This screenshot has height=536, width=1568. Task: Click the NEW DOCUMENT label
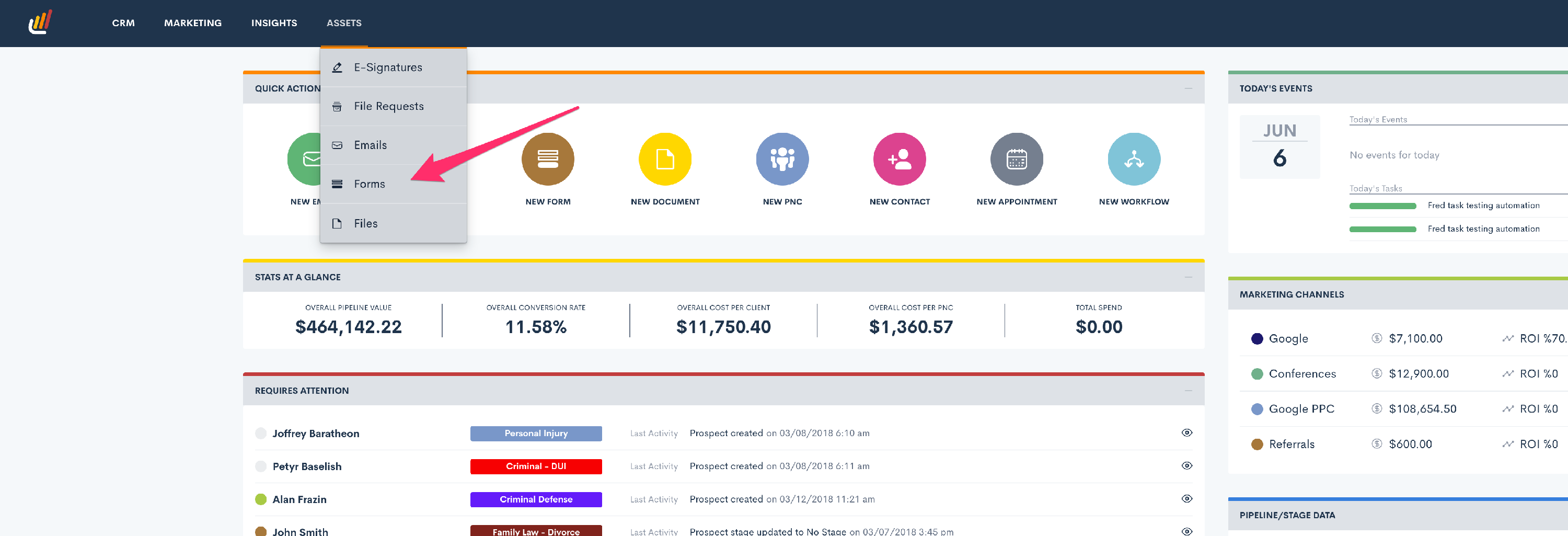pyautogui.click(x=665, y=202)
